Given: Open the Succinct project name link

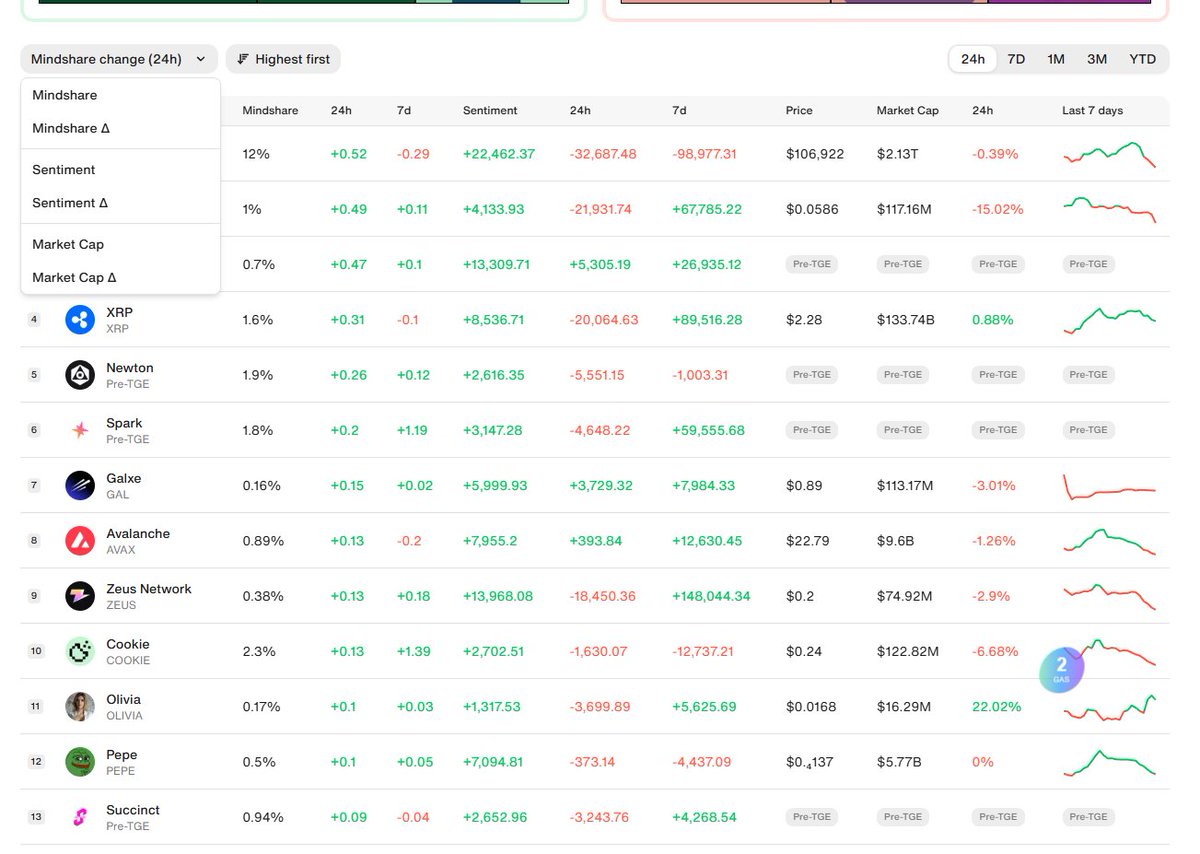Looking at the screenshot, I should 133,810.
